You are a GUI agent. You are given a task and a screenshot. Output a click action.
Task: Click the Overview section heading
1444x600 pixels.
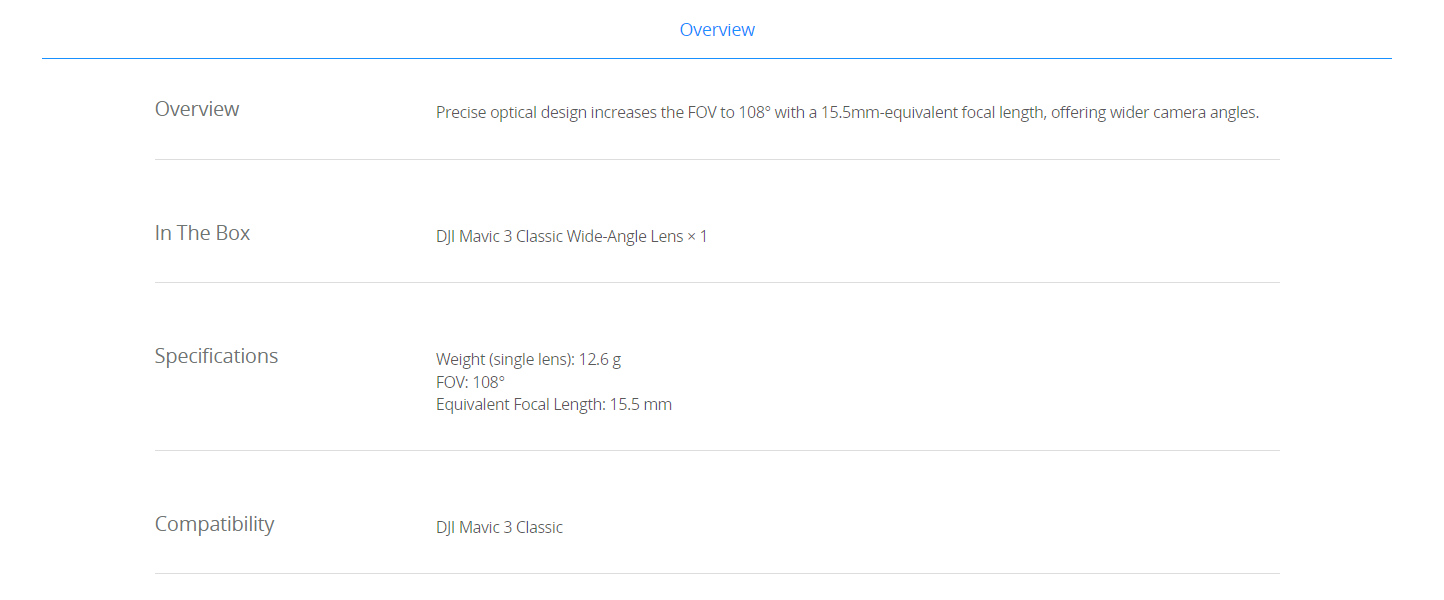(197, 109)
